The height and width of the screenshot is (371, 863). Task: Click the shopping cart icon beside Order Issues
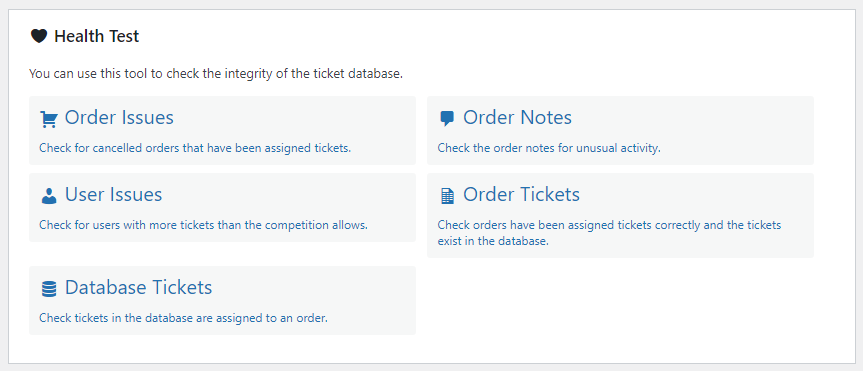[49, 119]
